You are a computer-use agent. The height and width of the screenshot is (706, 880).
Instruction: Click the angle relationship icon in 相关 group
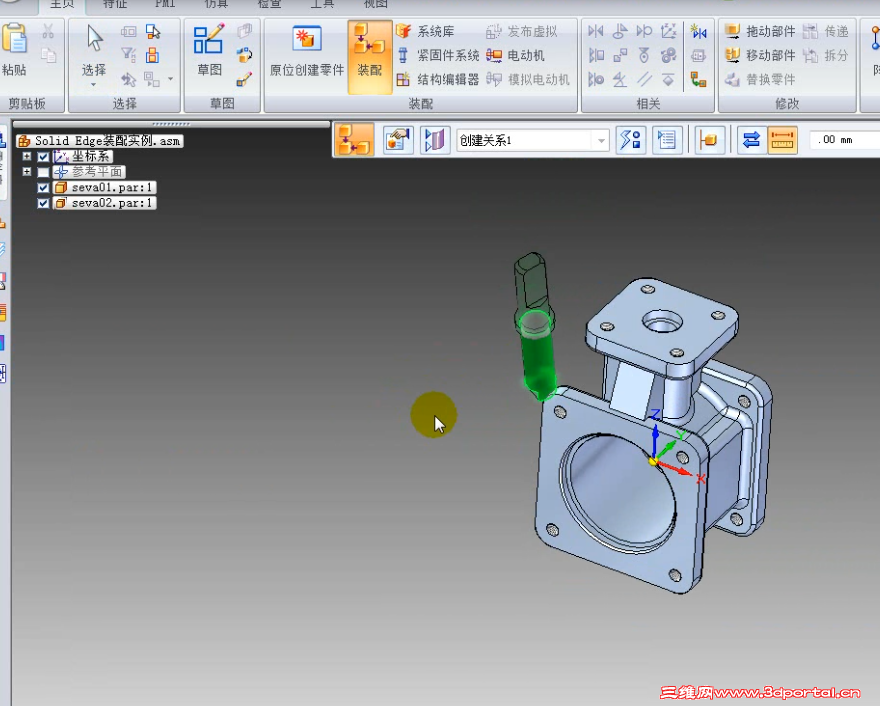click(620, 80)
